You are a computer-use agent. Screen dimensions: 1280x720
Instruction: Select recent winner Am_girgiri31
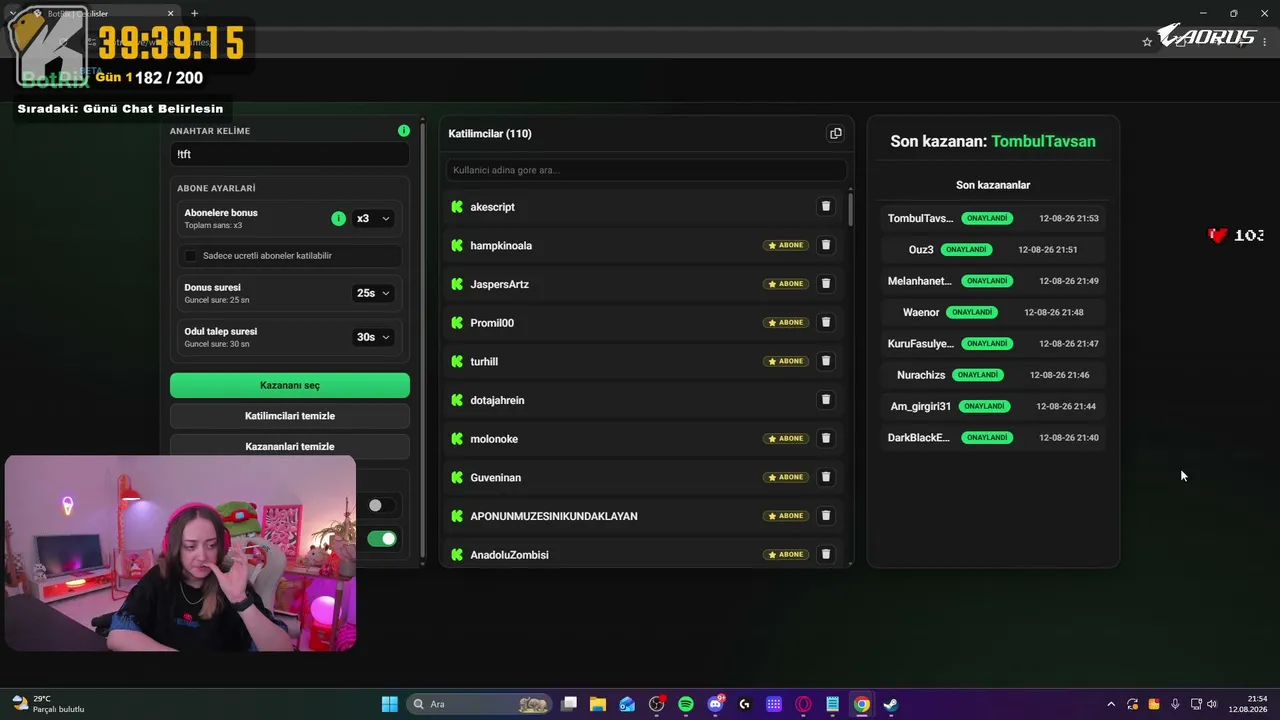pyautogui.click(x=921, y=406)
